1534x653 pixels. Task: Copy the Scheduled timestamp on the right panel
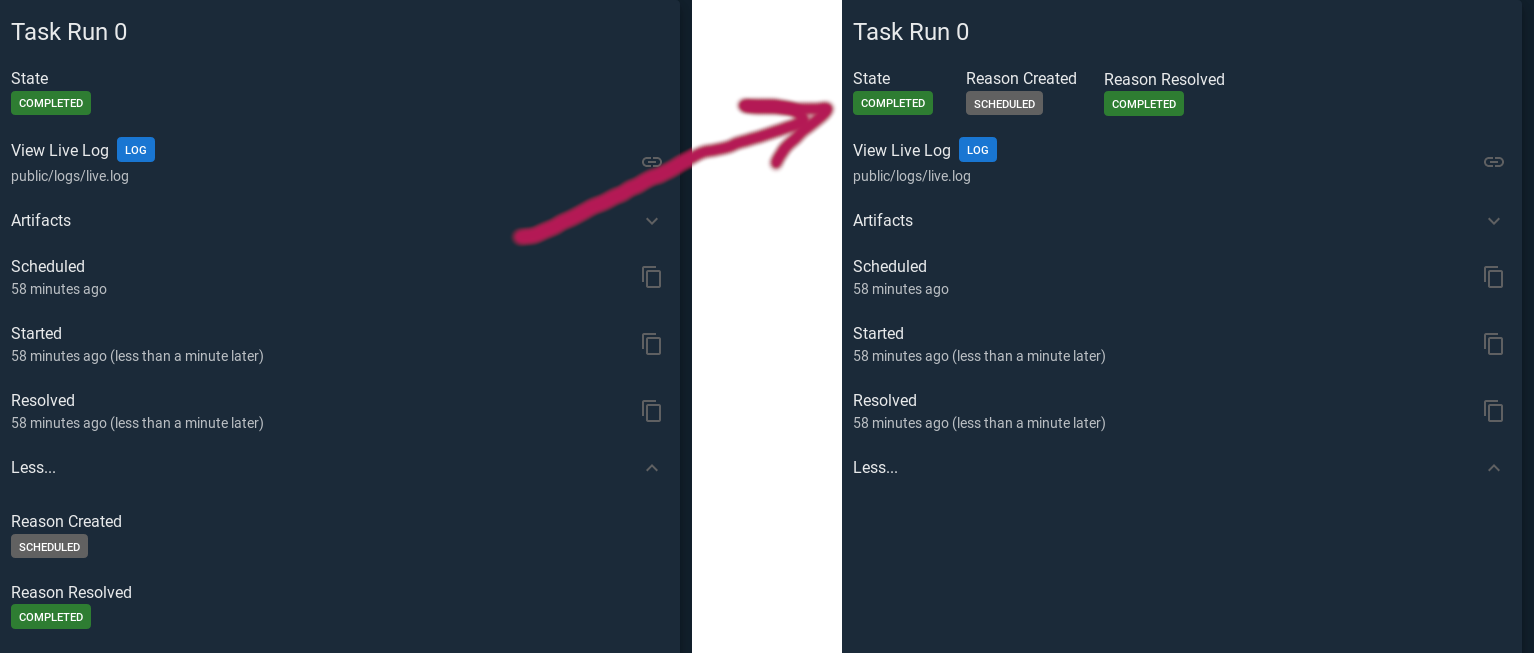[x=1493, y=277]
